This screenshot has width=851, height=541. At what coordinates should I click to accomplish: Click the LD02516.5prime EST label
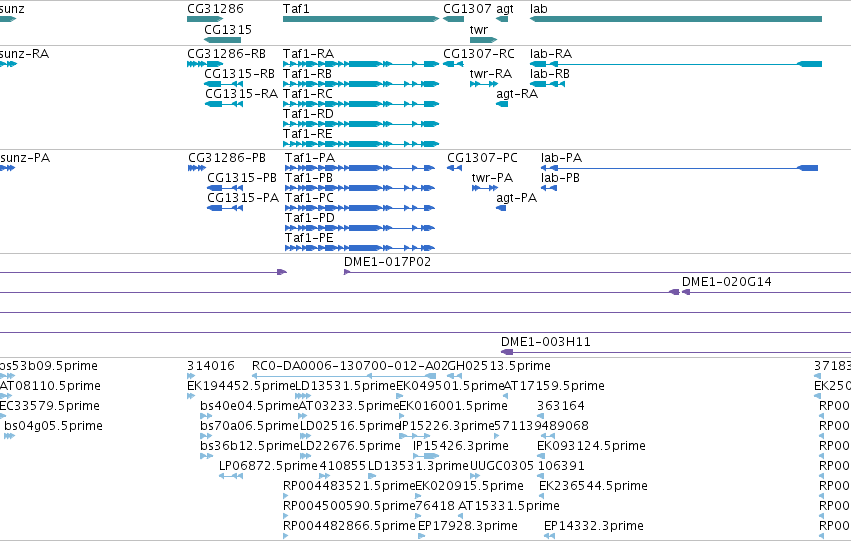point(350,426)
